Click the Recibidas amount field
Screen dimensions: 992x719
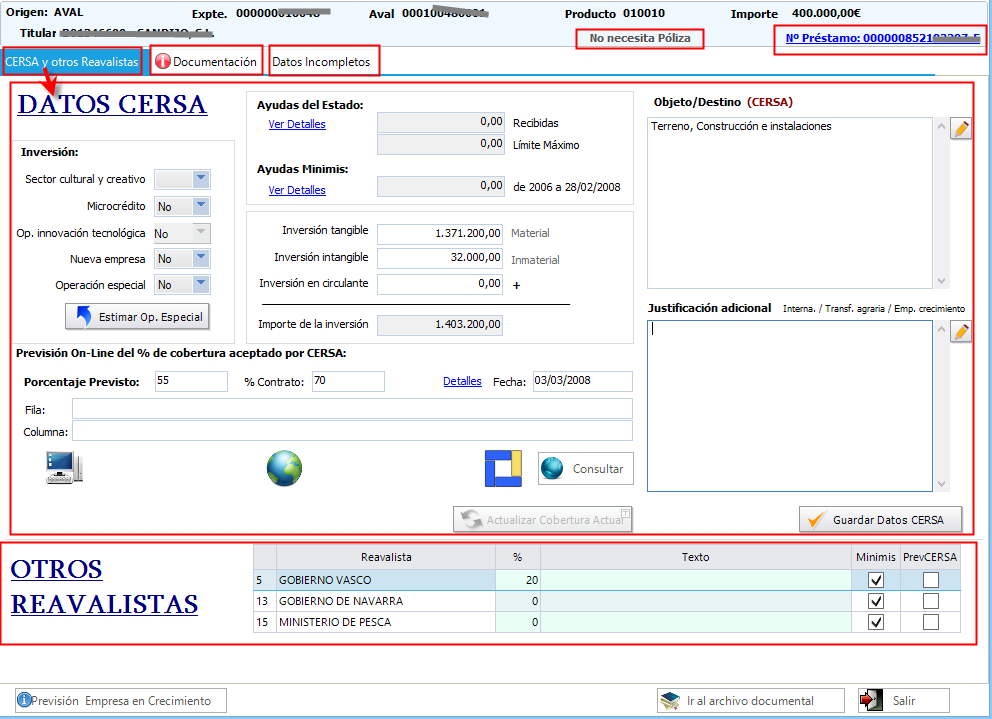coord(441,122)
